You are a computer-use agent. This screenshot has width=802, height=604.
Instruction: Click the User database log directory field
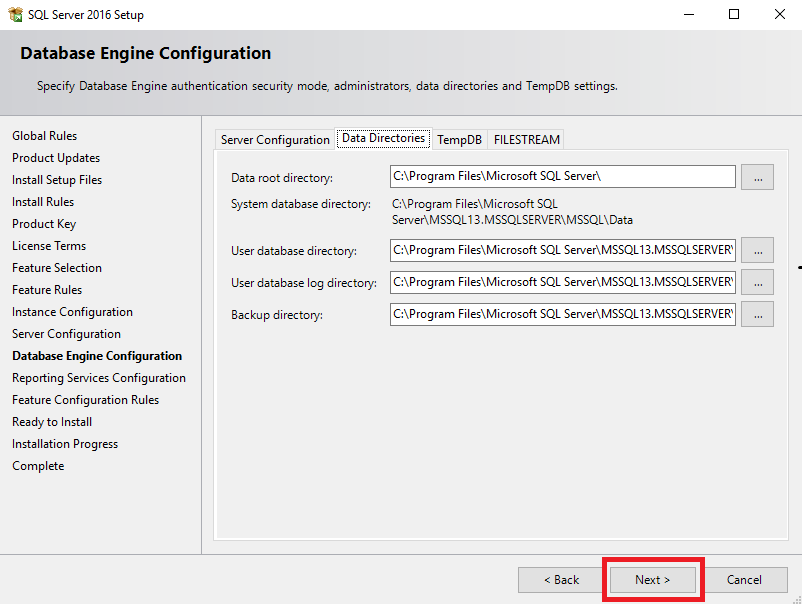[x=563, y=282]
